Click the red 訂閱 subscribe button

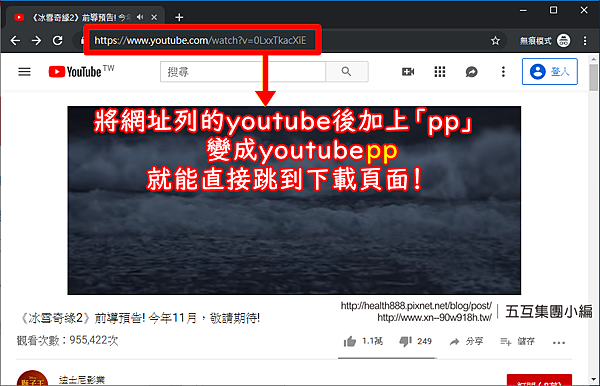coord(539,381)
